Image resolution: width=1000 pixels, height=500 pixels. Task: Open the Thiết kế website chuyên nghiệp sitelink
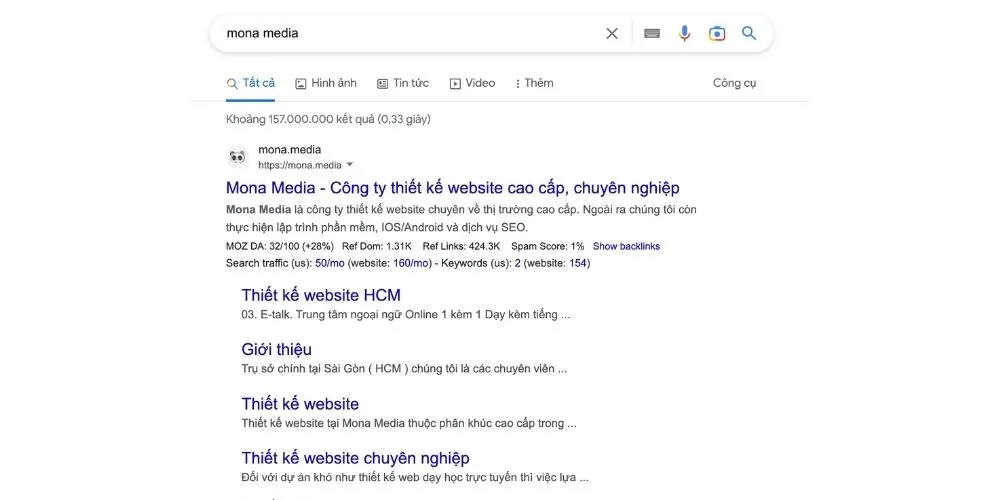pos(355,458)
